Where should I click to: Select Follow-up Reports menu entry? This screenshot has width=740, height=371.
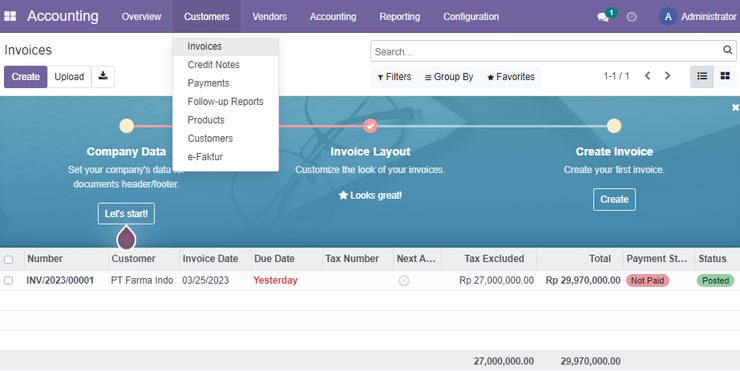click(226, 101)
